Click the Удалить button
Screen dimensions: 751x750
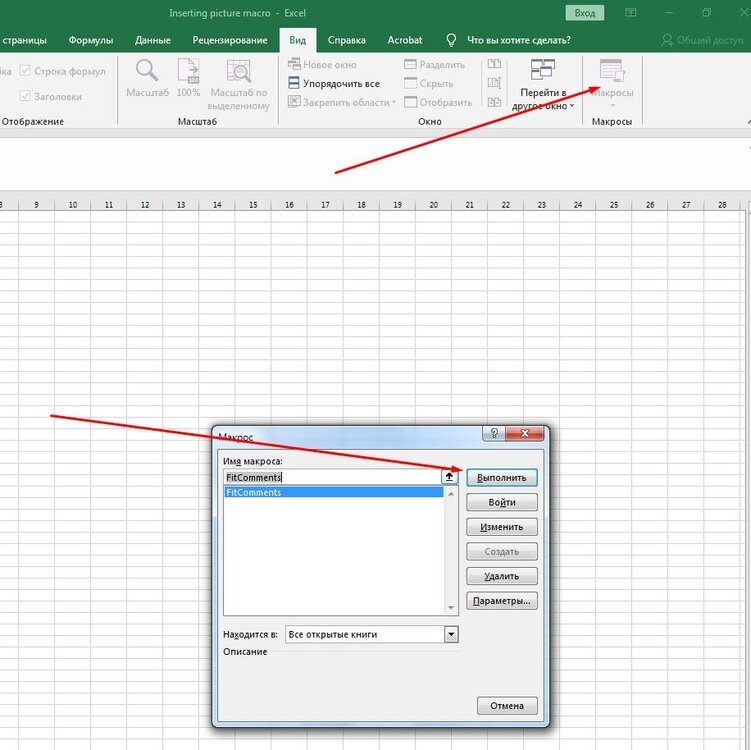[501, 576]
